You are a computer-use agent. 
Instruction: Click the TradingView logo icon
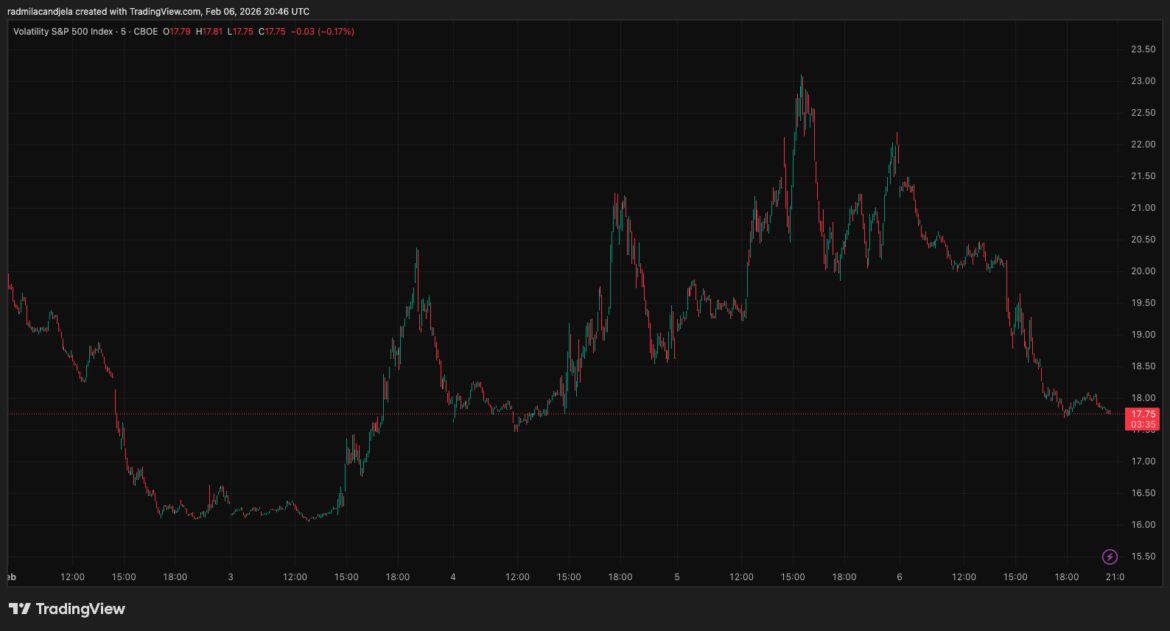pyautogui.click(x=18, y=608)
